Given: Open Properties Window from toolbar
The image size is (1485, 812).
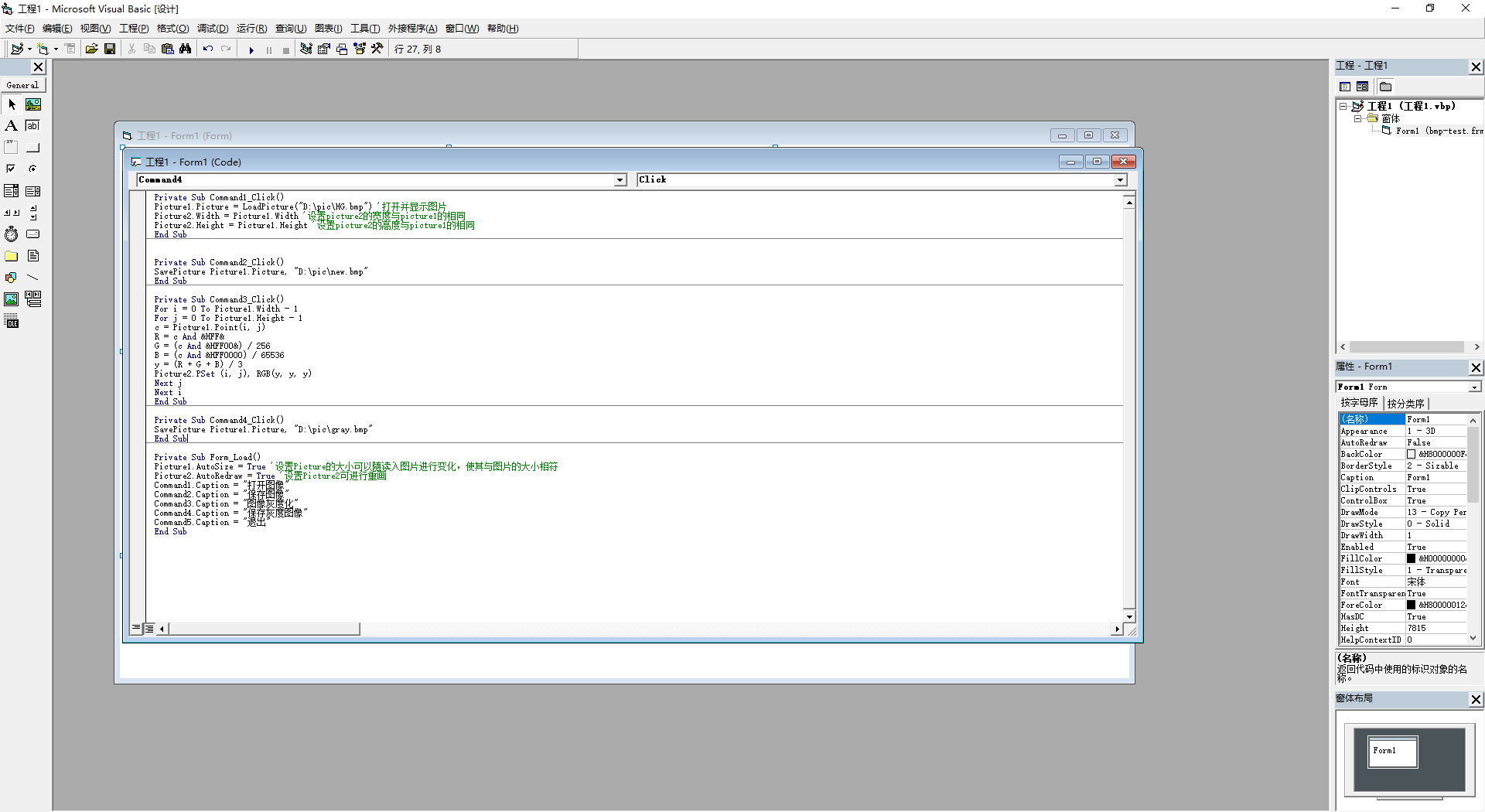Looking at the screenshot, I should (x=324, y=49).
